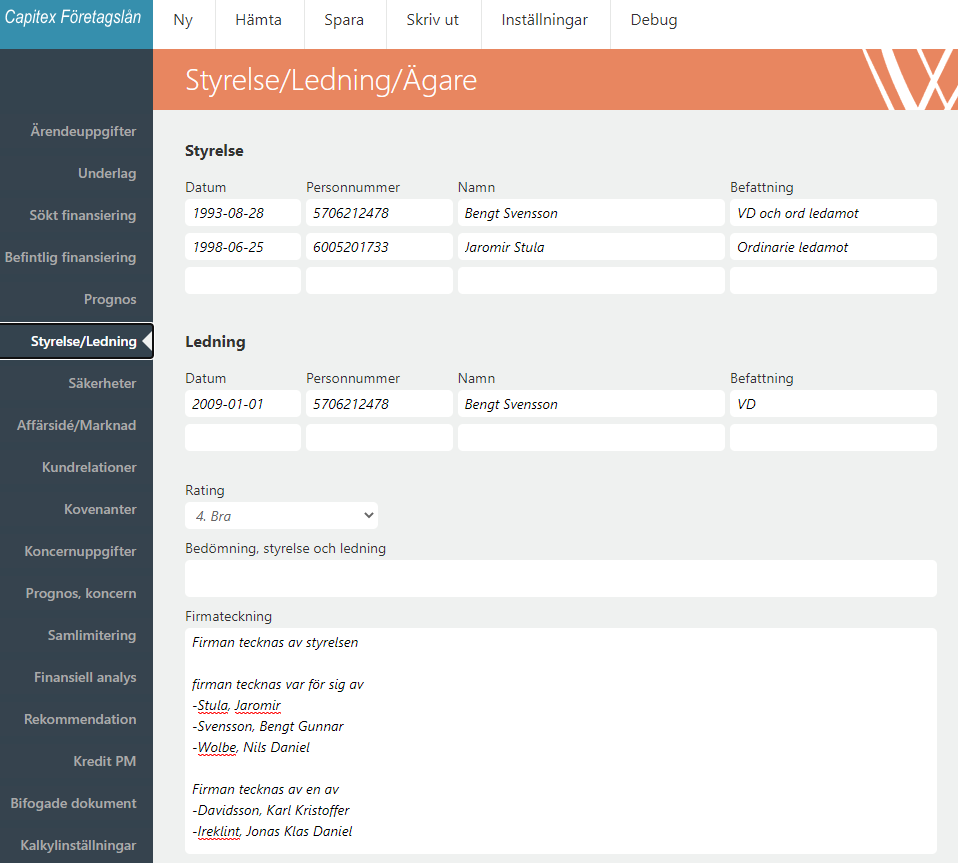
Task: Open the Prognos sidebar item
Action: (x=110, y=300)
